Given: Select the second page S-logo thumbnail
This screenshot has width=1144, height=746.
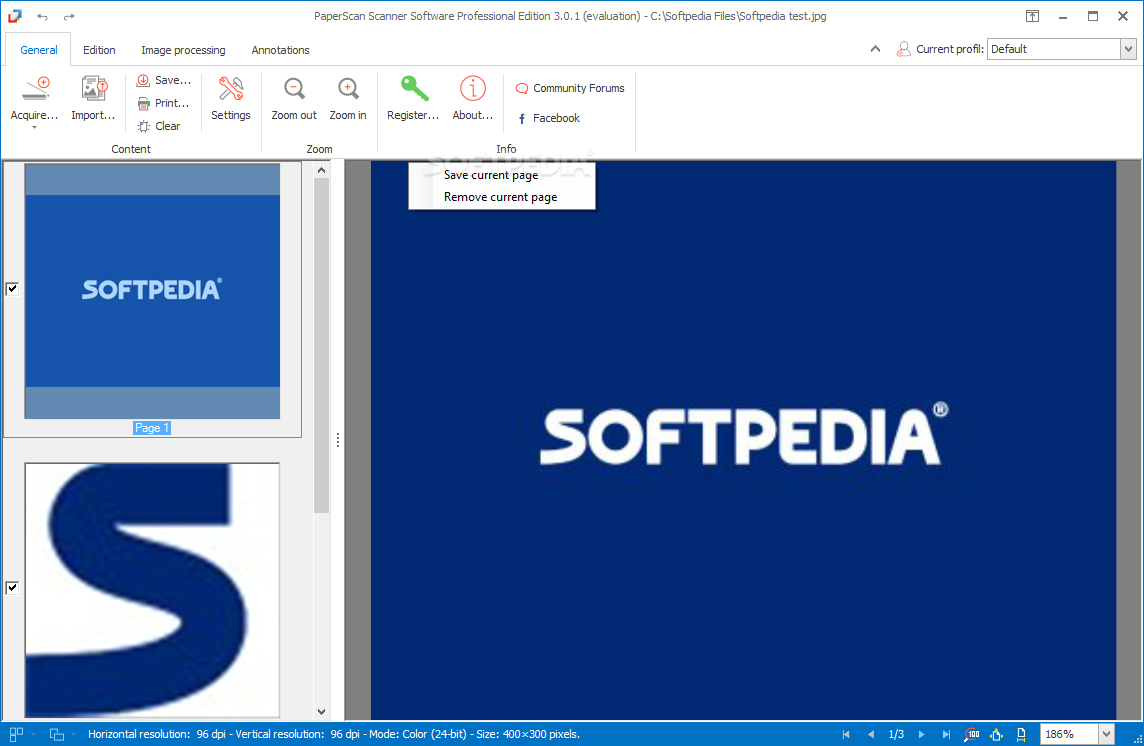Looking at the screenshot, I should pyautogui.click(x=152, y=591).
